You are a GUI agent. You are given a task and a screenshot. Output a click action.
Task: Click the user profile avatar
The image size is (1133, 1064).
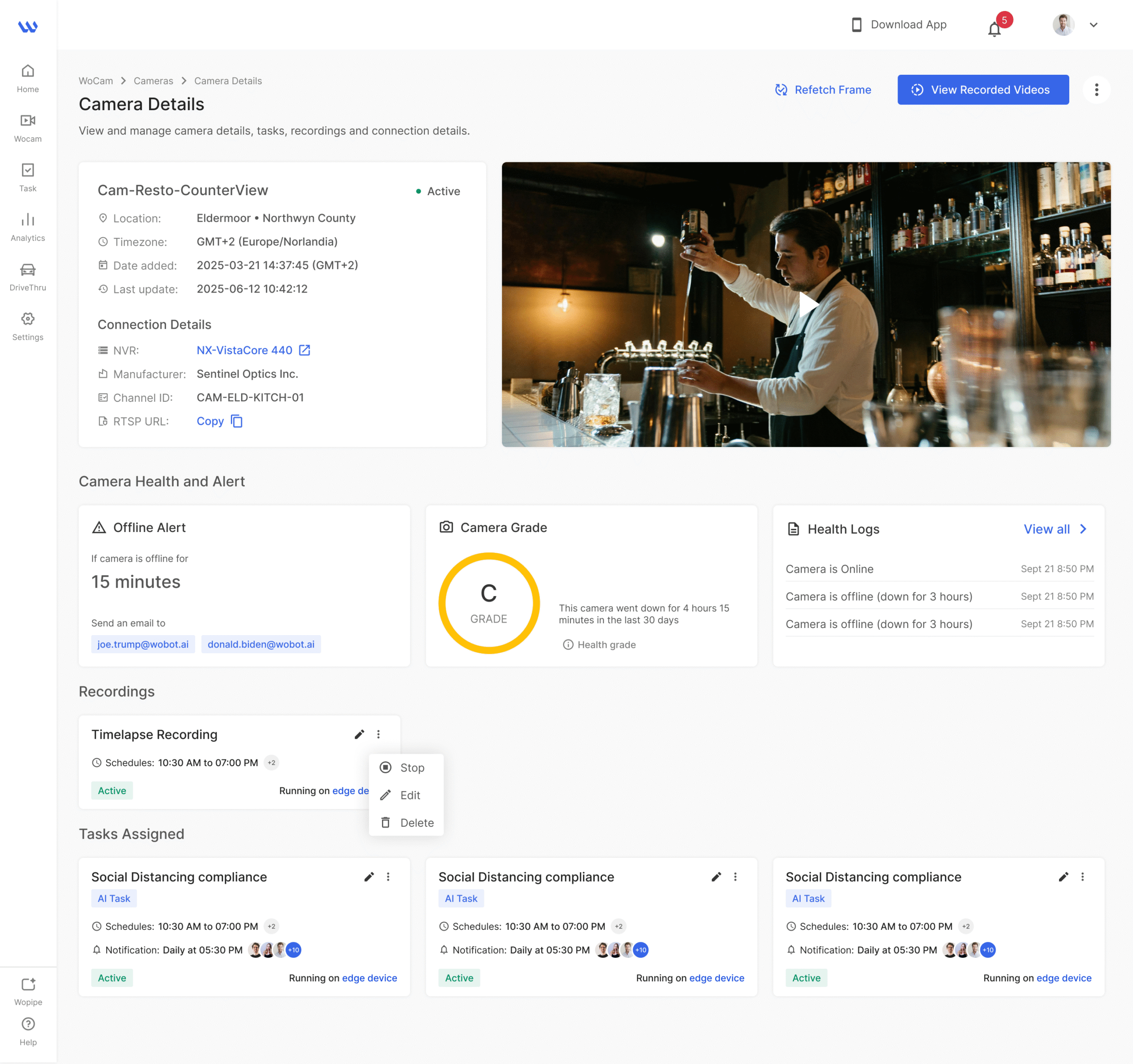point(1064,24)
